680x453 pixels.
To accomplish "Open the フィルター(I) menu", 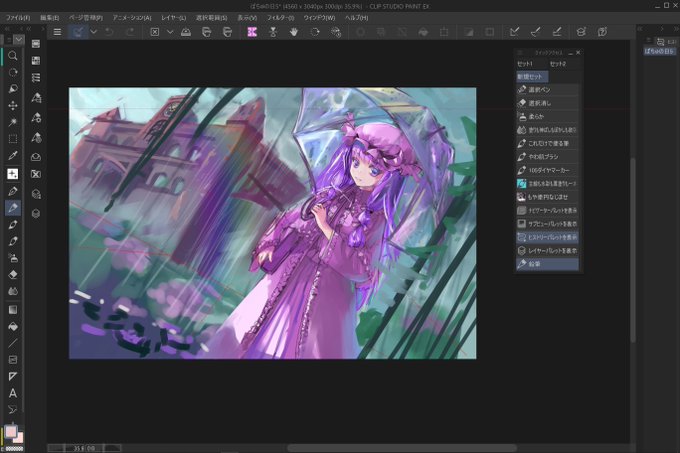I will (280, 18).
